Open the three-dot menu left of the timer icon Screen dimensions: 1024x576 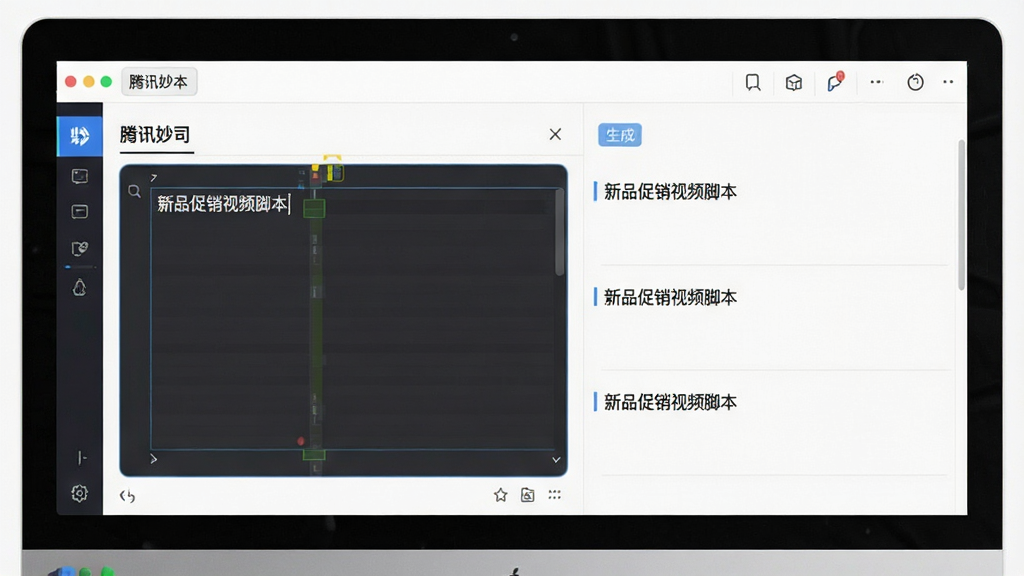coord(876,82)
